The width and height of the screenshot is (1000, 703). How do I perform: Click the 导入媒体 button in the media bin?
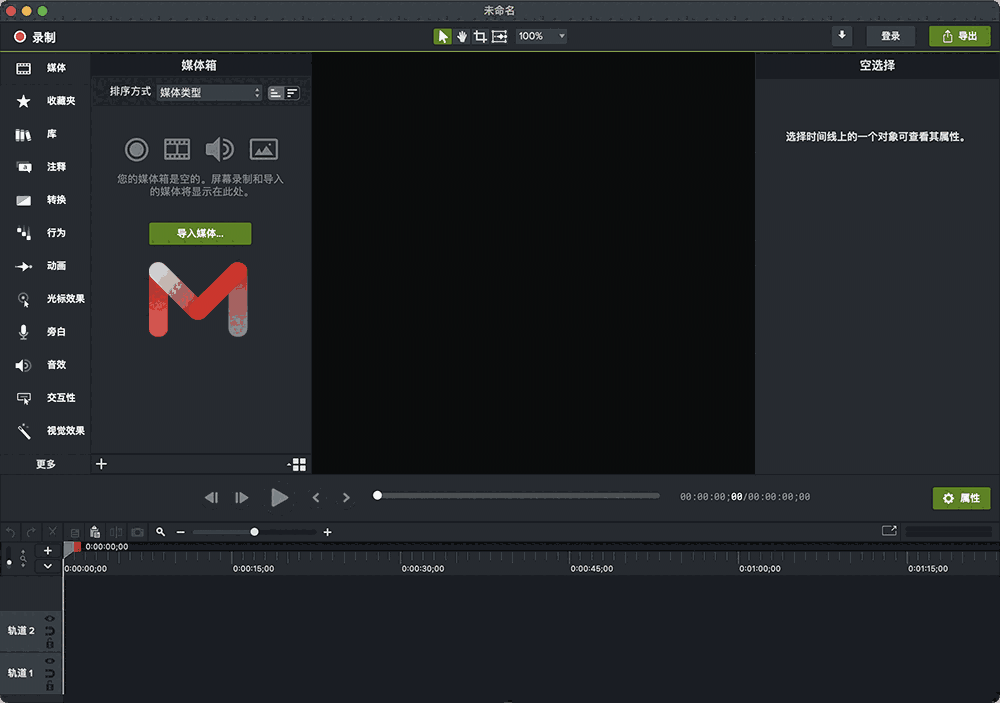(200, 233)
